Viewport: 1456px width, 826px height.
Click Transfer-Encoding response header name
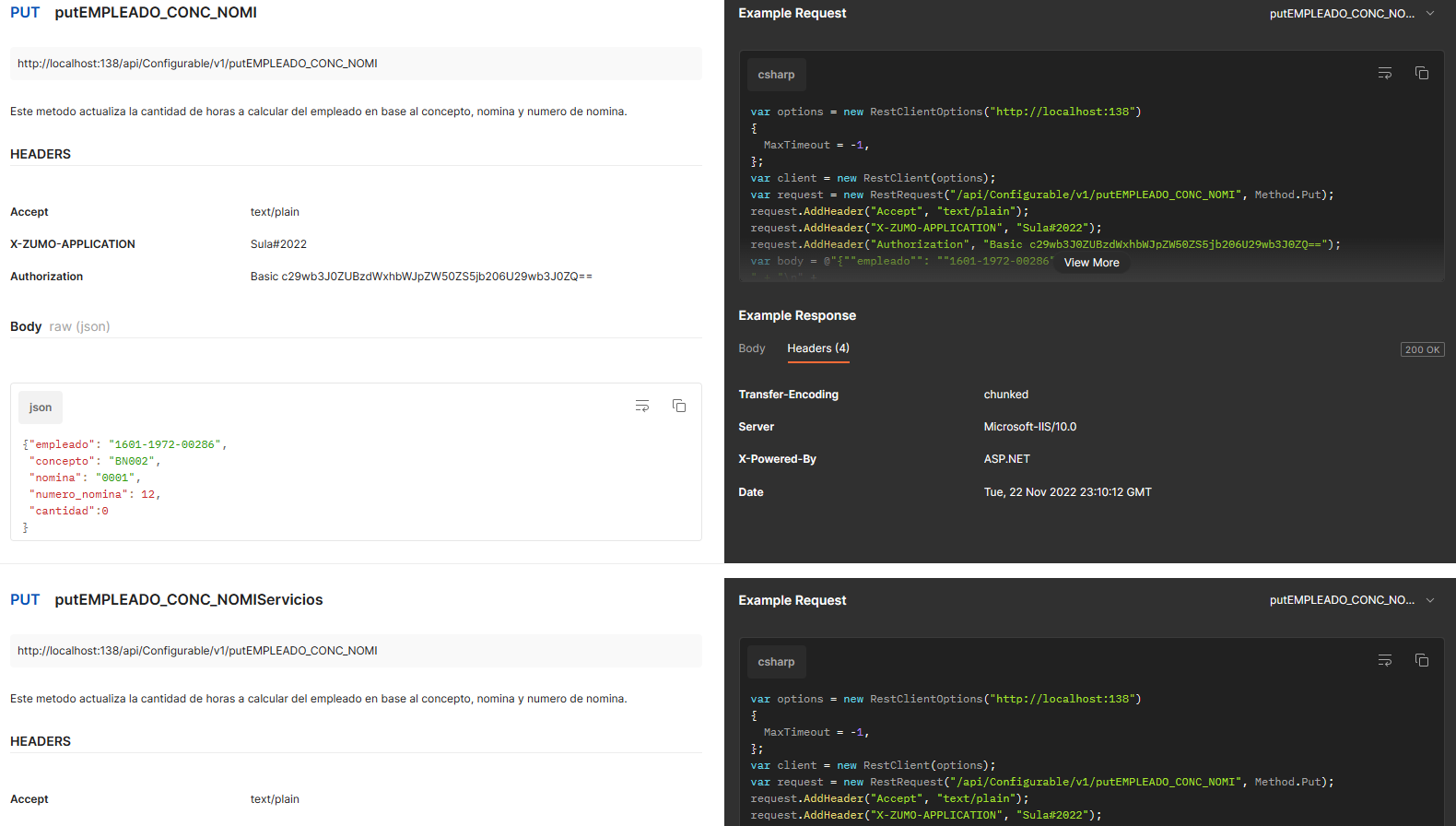pos(789,395)
